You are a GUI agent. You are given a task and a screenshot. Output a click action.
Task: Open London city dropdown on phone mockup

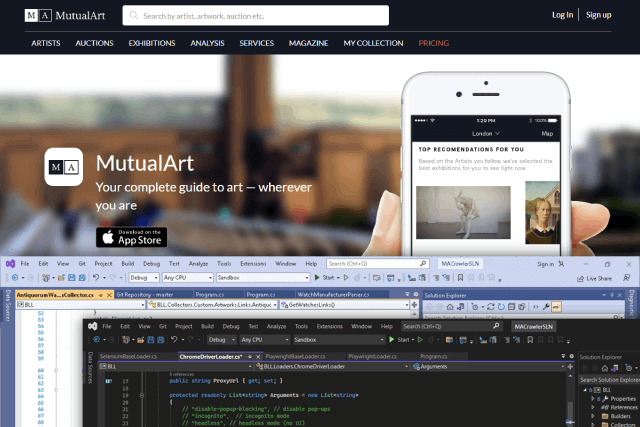(x=486, y=134)
